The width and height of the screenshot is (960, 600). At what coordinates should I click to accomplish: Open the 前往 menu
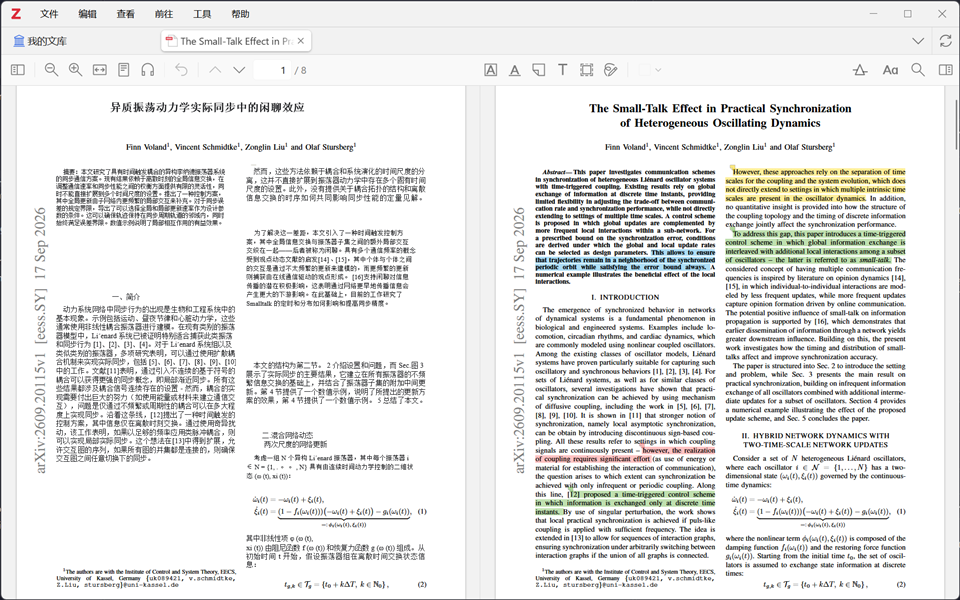pyautogui.click(x=163, y=14)
